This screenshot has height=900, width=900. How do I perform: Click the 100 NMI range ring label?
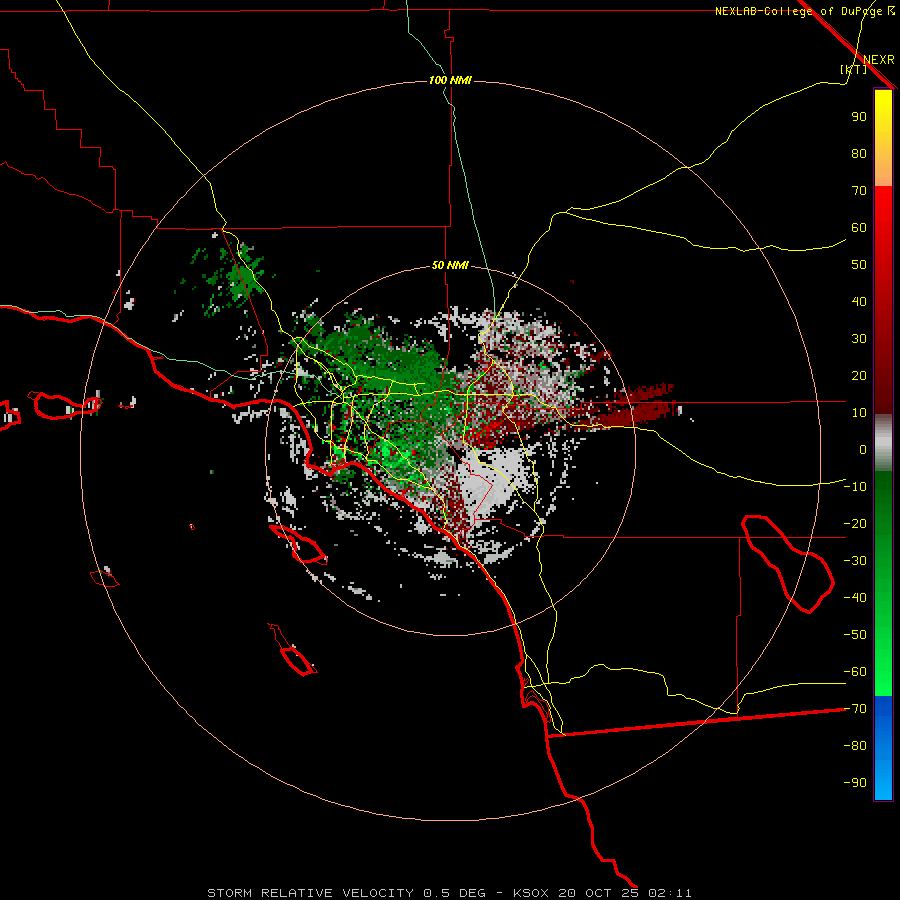click(x=451, y=80)
